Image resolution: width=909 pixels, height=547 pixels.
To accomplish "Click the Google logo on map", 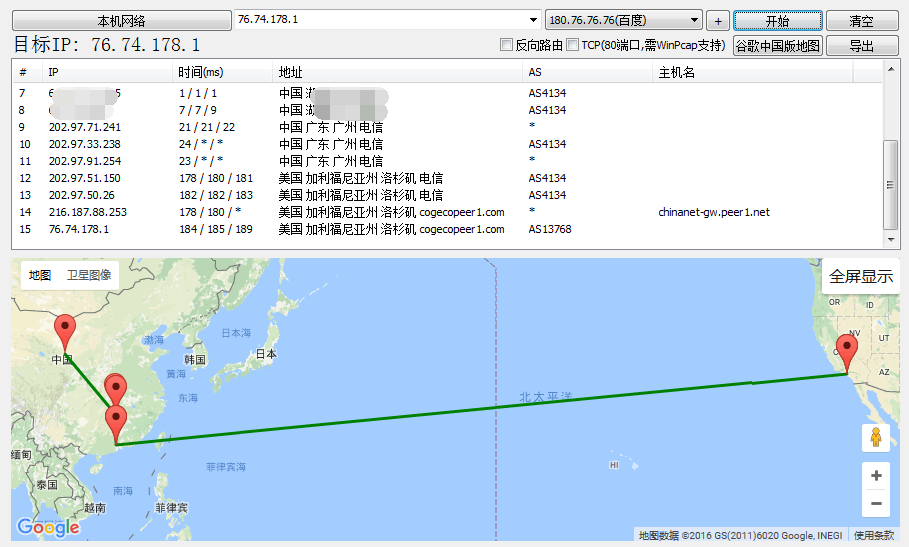I will pos(48,527).
